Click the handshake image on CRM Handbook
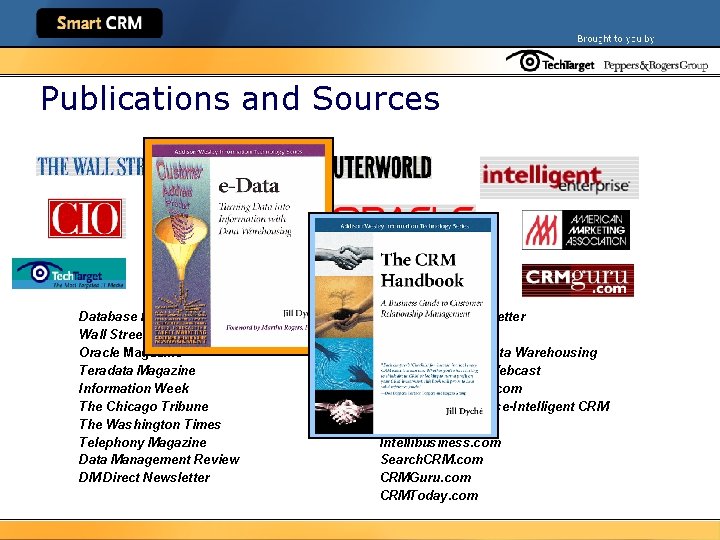The width and height of the screenshot is (720, 540). click(x=344, y=254)
